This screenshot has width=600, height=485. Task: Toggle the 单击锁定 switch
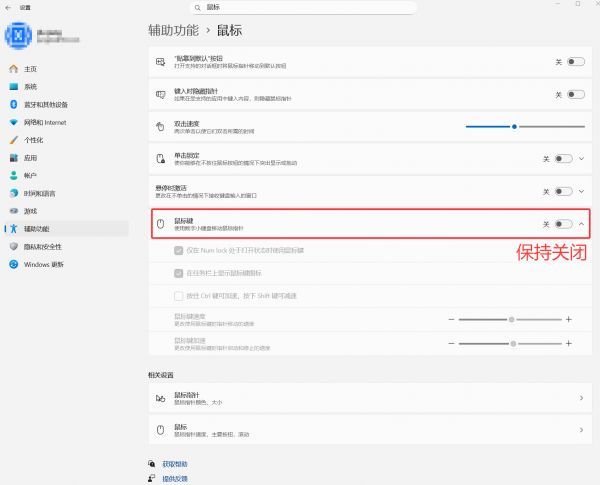pyautogui.click(x=564, y=158)
